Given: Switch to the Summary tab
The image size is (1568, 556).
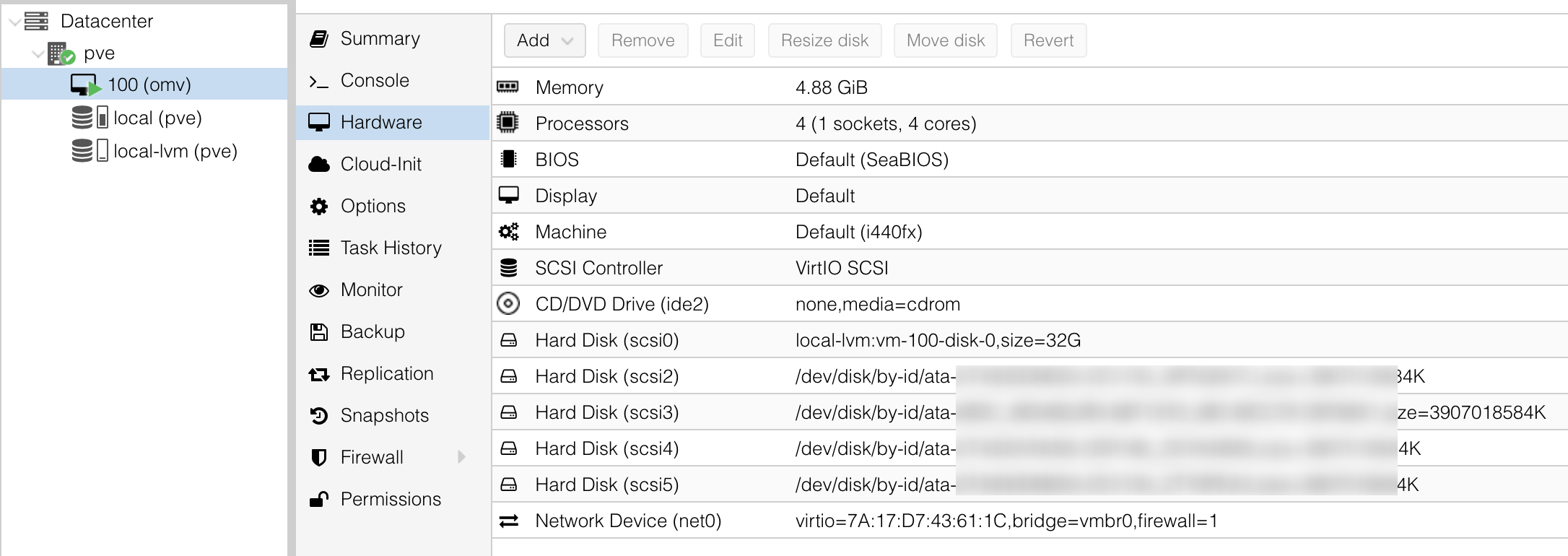Looking at the screenshot, I should click(380, 38).
